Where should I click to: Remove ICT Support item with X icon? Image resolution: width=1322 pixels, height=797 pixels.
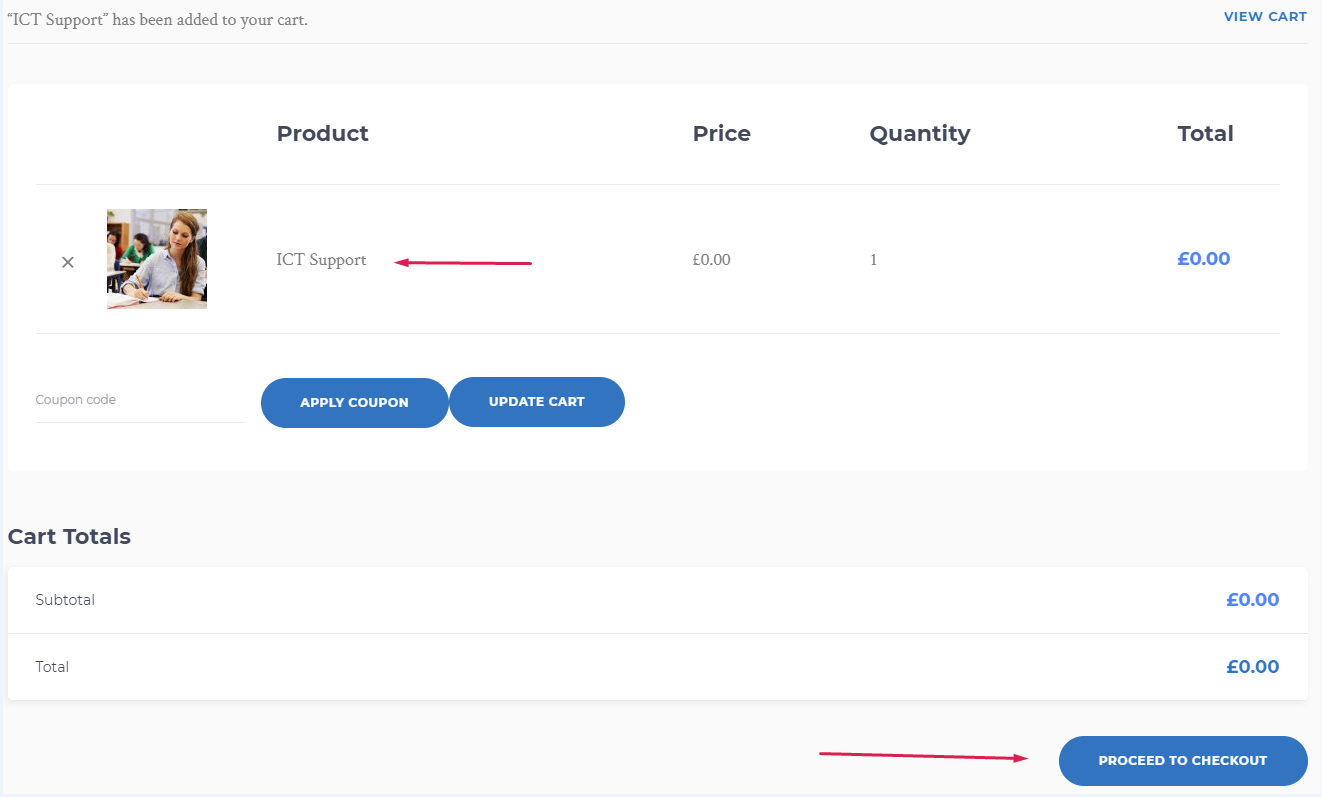[x=68, y=262]
